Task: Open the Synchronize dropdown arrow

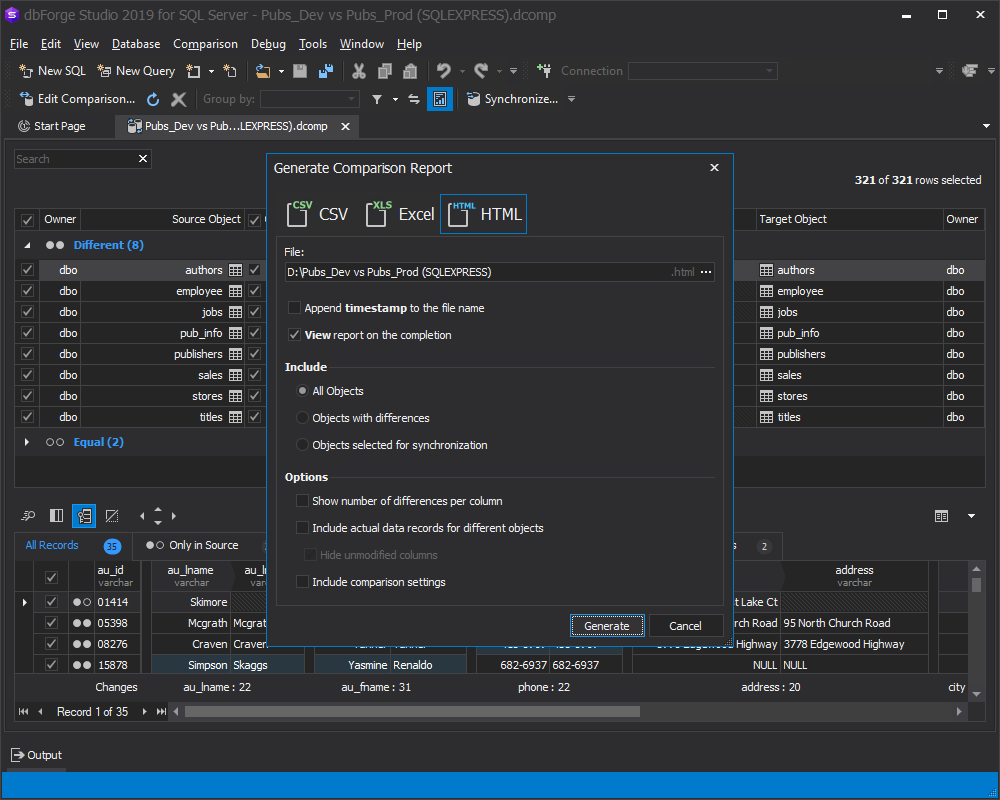Action: coord(571,99)
